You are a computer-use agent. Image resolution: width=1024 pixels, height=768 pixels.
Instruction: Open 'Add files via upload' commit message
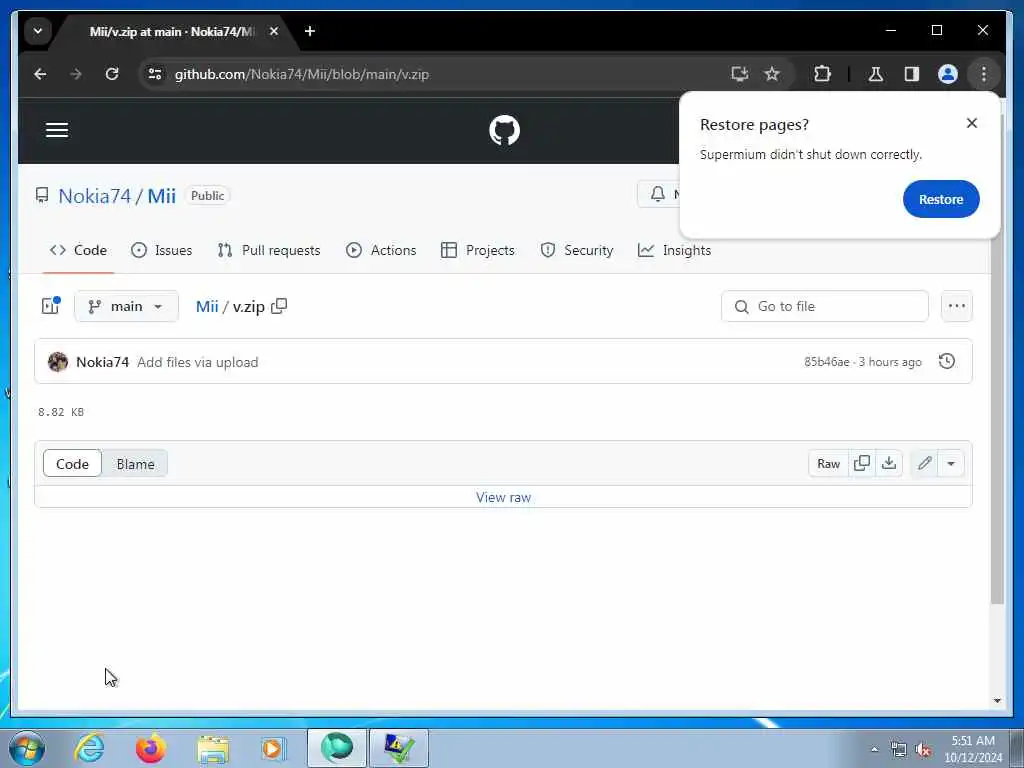pyautogui.click(x=197, y=362)
